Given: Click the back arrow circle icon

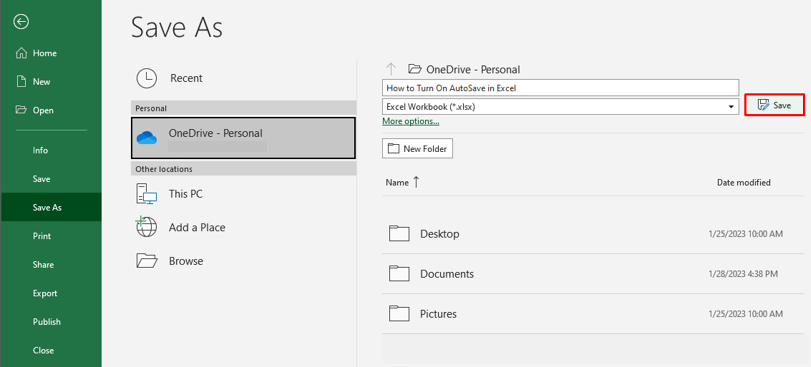Looking at the screenshot, I should point(21,21).
